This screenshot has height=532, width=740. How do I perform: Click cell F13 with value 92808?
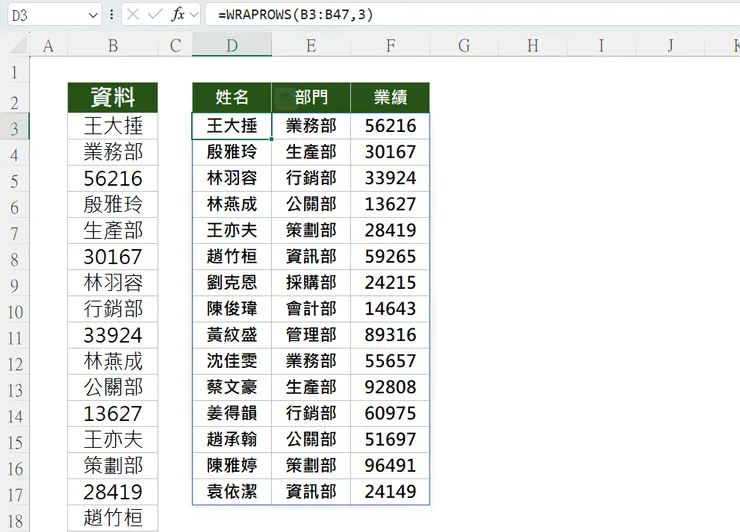pos(390,387)
